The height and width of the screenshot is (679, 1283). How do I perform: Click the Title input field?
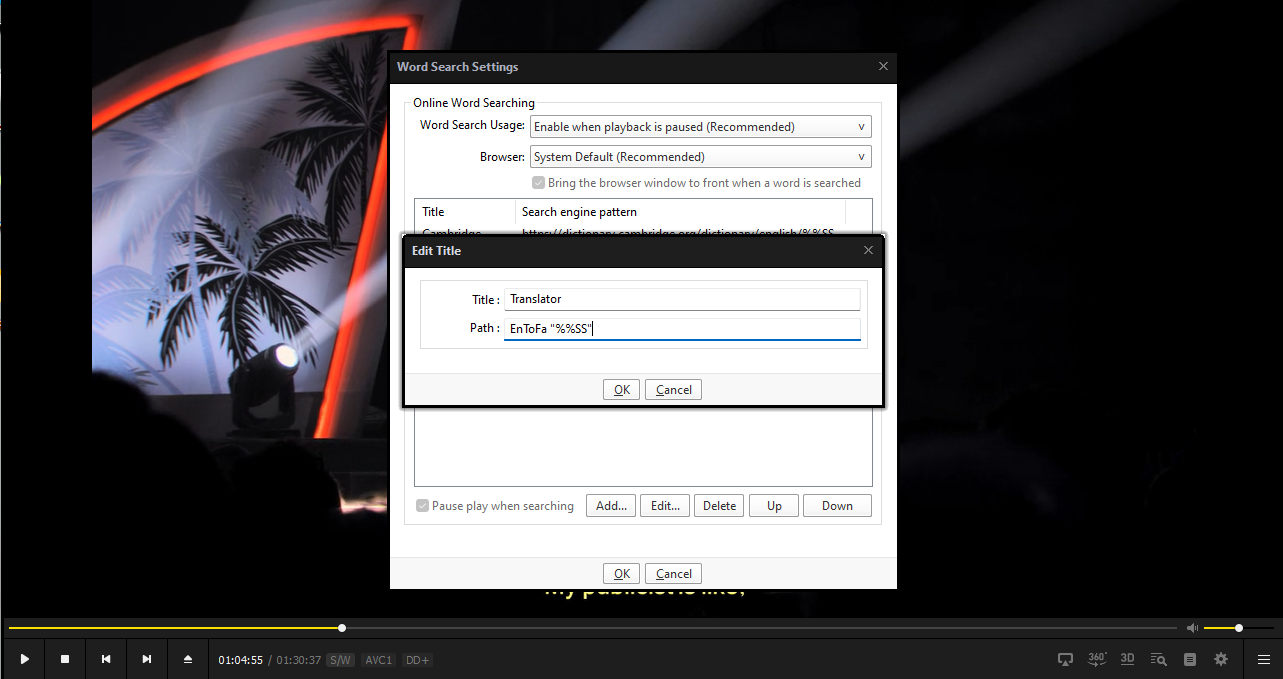pos(682,299)
